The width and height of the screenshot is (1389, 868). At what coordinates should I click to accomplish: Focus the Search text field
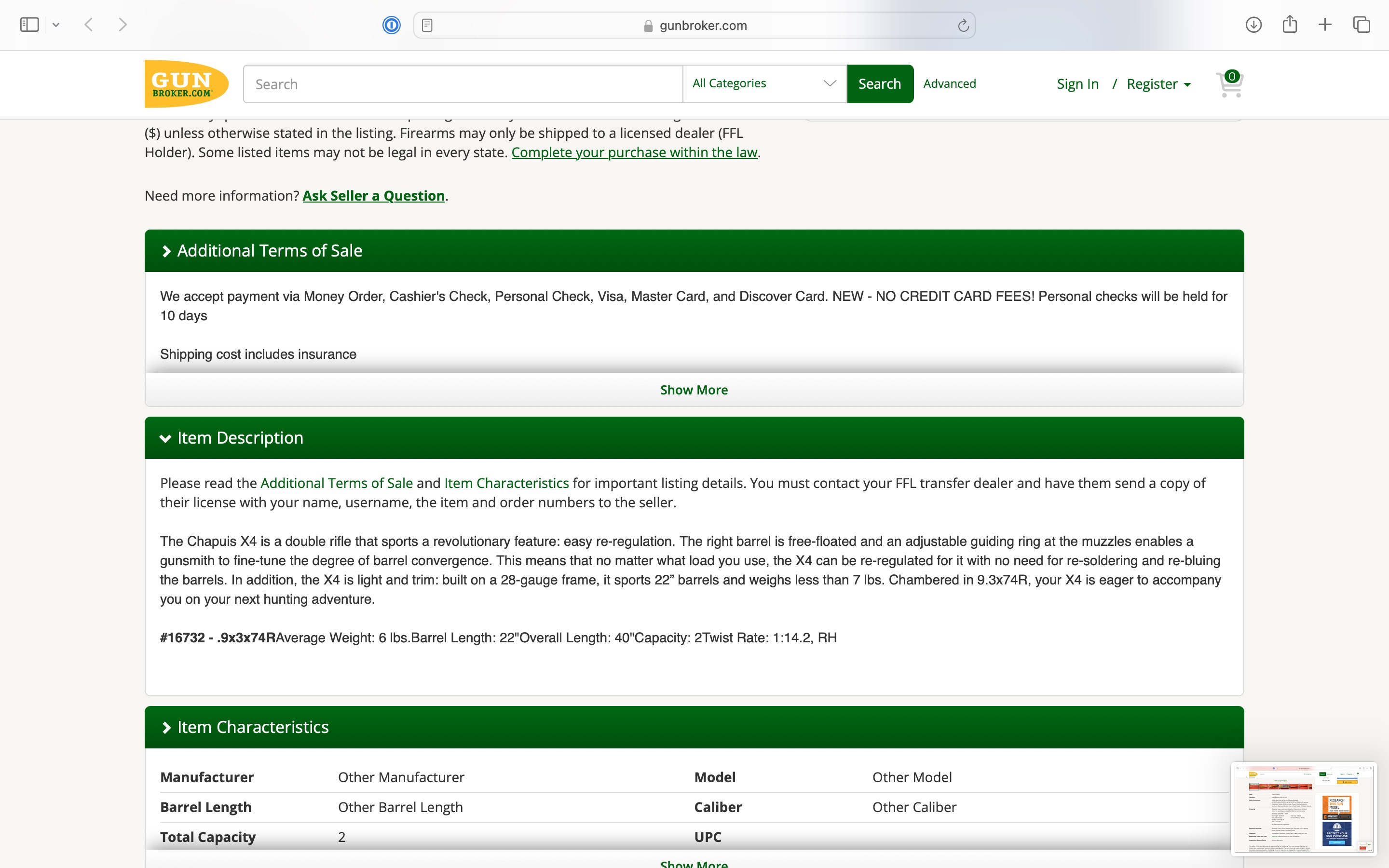click(x=463, y=84)
